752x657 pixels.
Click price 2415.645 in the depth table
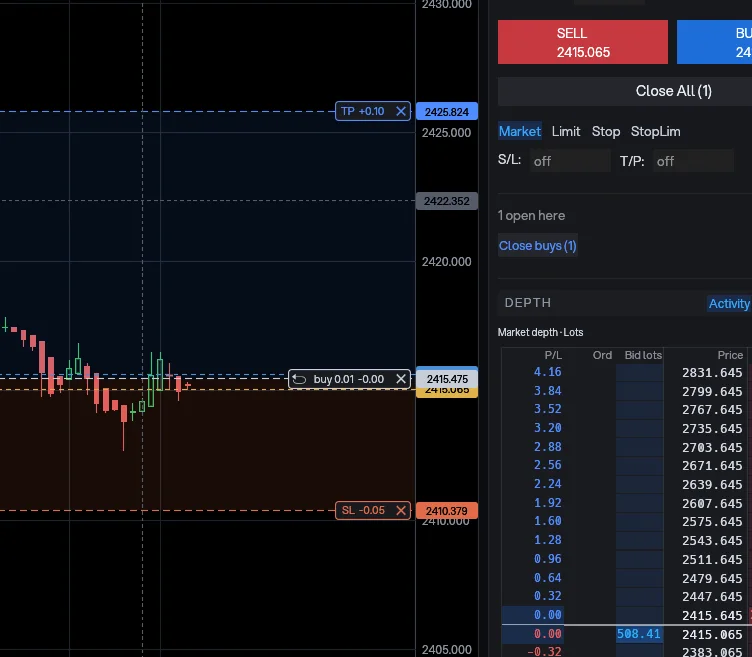click(712, 615)
